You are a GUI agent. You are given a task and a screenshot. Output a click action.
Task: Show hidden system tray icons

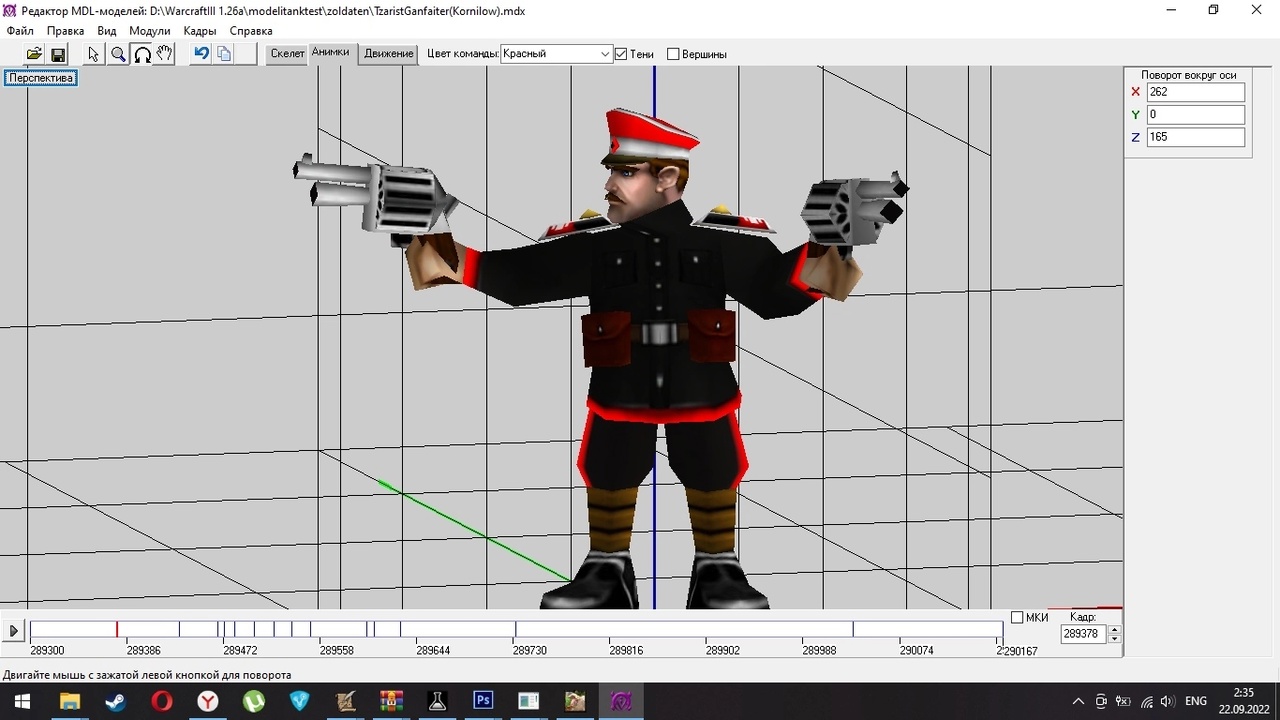click(x=1078, y=701)
